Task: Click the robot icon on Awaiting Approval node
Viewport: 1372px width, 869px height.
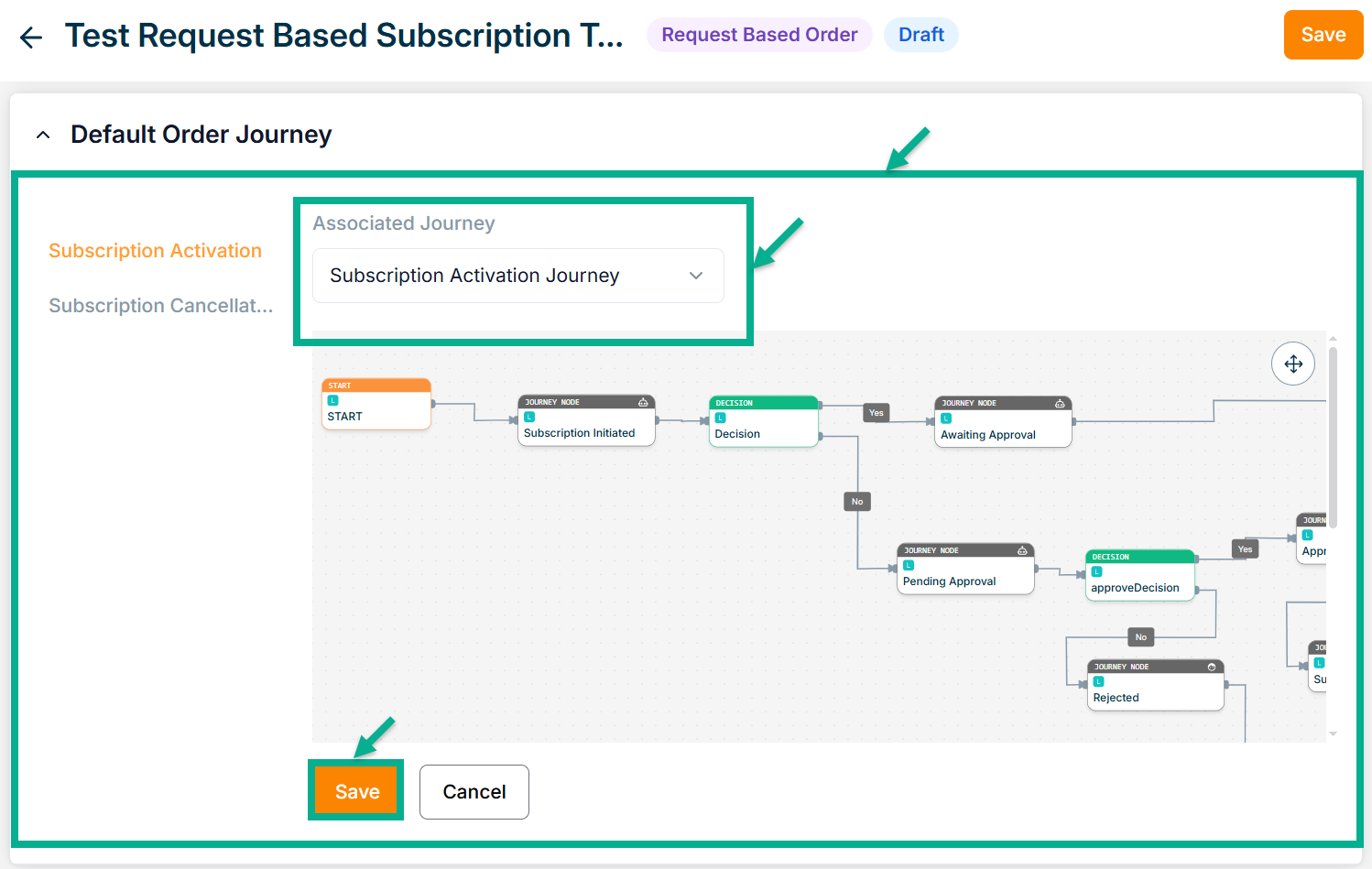Action: pos(1060,403)
